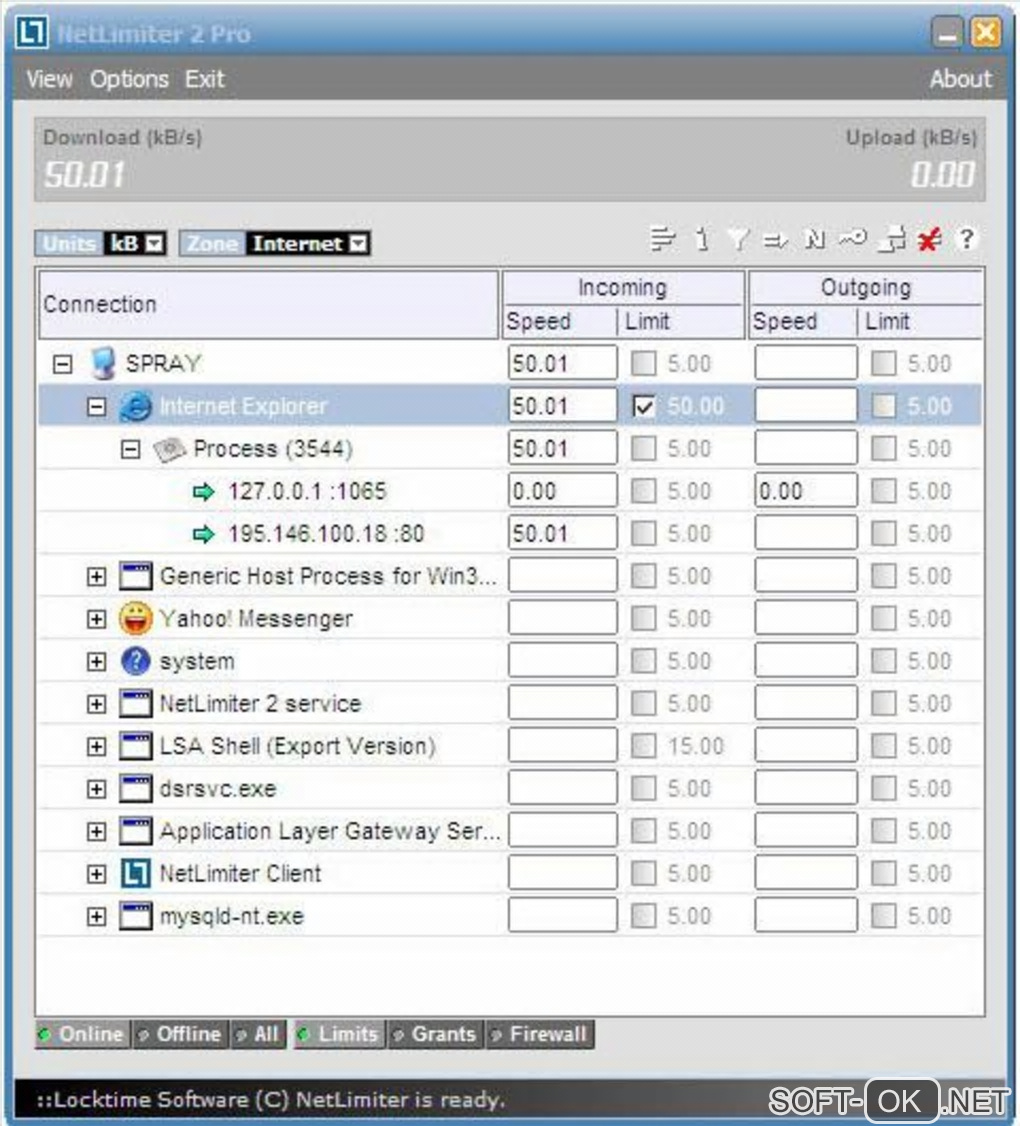Click the mysqld-nt.exe window icon

pos(135,916)
